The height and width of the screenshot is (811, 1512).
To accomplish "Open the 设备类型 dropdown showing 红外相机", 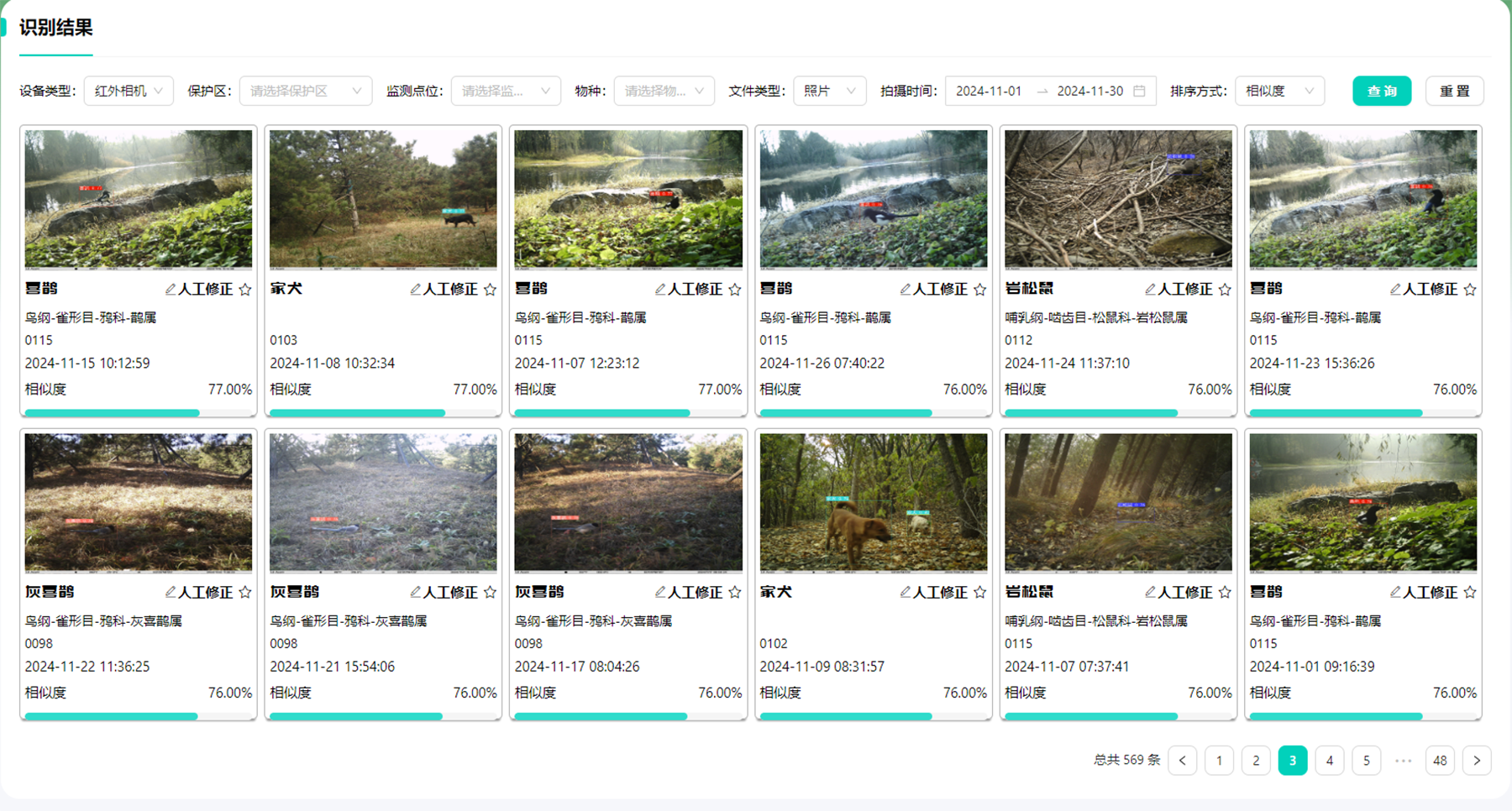I will click(x=129, y=91).
